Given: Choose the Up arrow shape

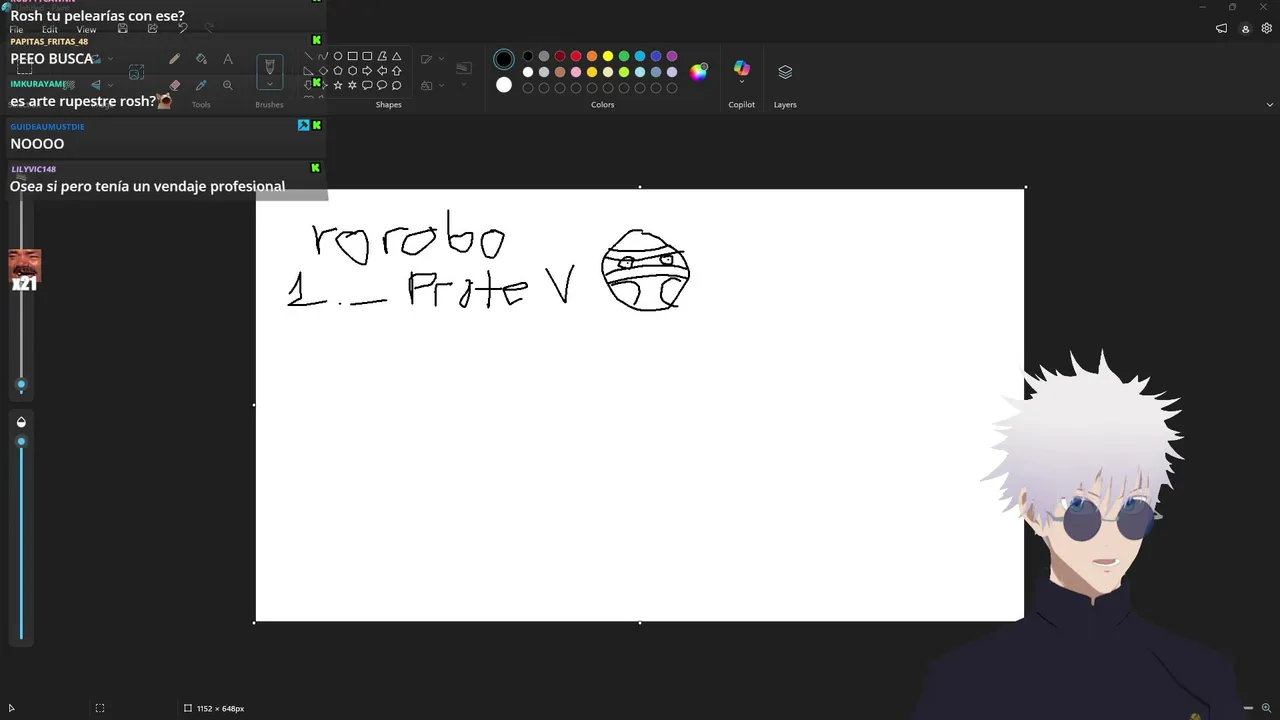Looking at the screenshot, I should pos(397,71).
